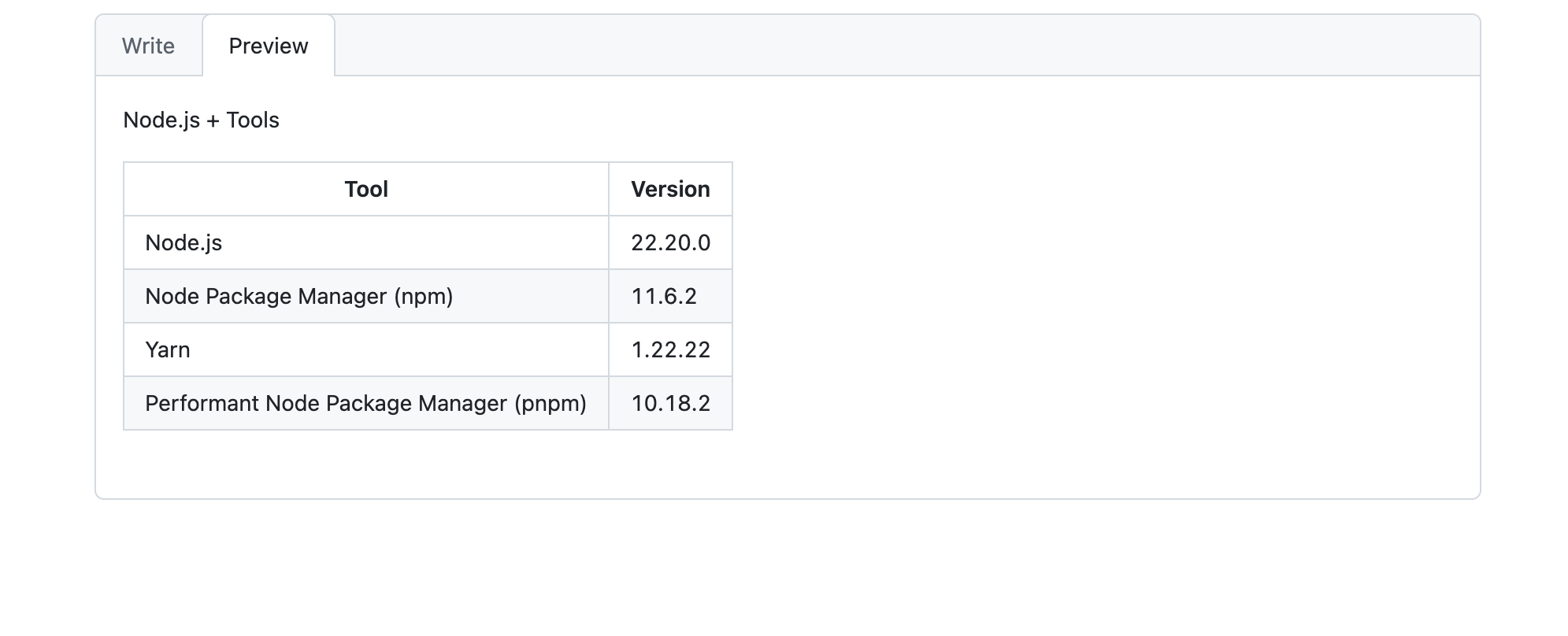
Task: Select the Node.js cell in the table
Action: tap(183, 243)
